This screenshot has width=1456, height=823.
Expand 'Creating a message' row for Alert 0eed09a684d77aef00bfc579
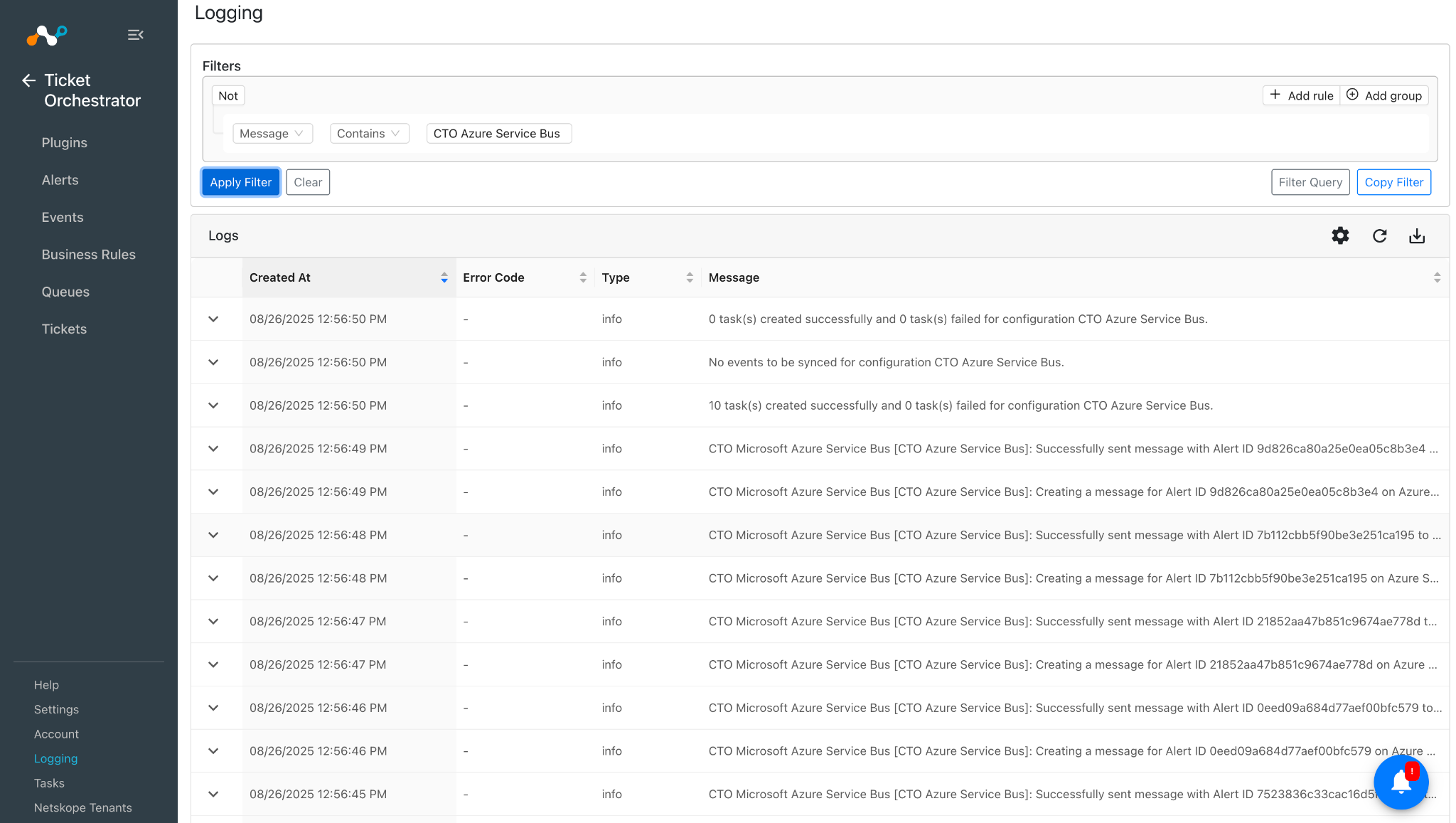[x=213, y=751]
